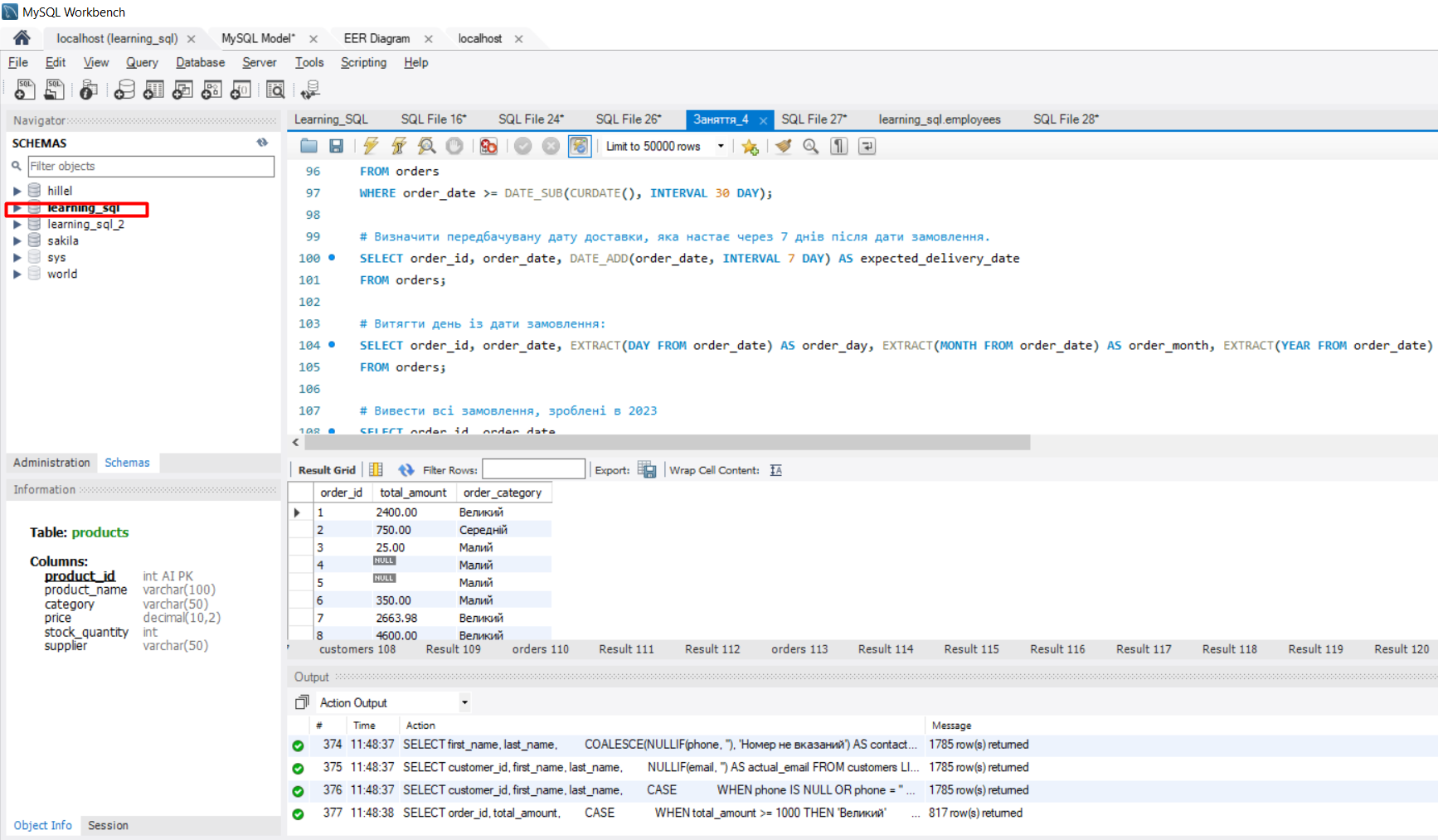Image resolution: width=1438 pixels, height=840 pixels.
Task: Open the Inspector for the selected object
Action: pyautogui.click(x=89, y=90)
